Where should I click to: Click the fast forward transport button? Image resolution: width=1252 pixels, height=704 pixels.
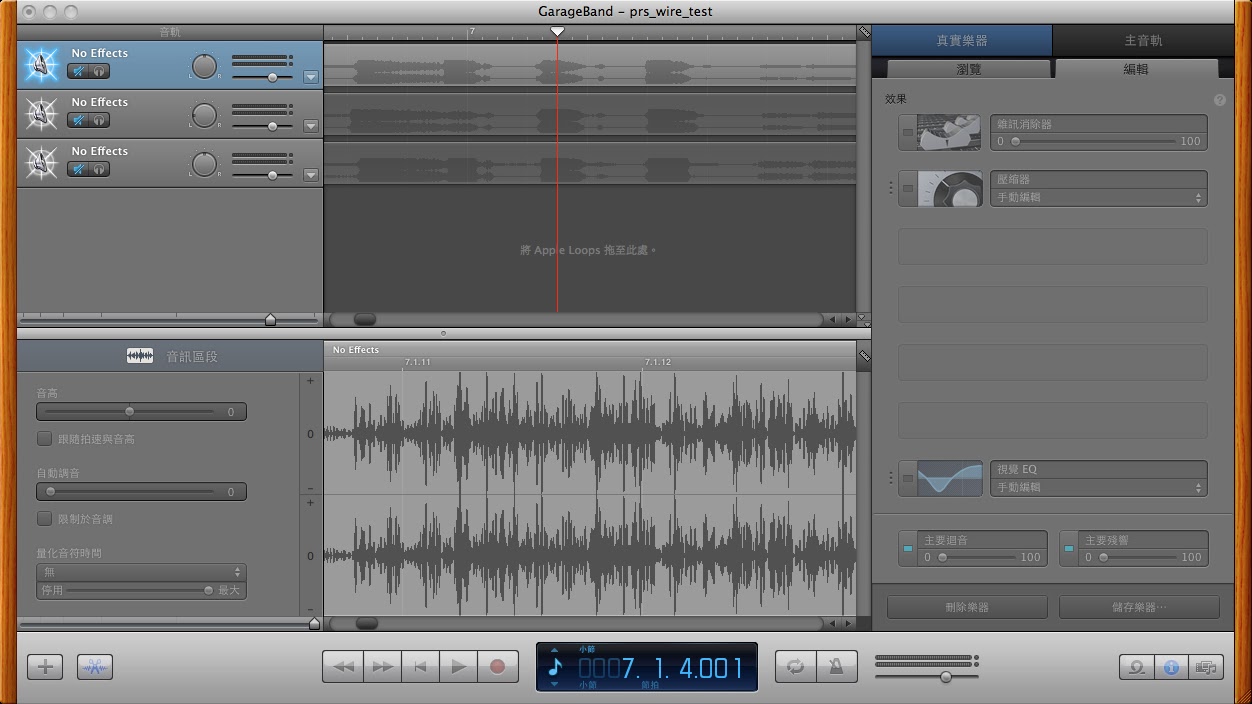[382, 667]
